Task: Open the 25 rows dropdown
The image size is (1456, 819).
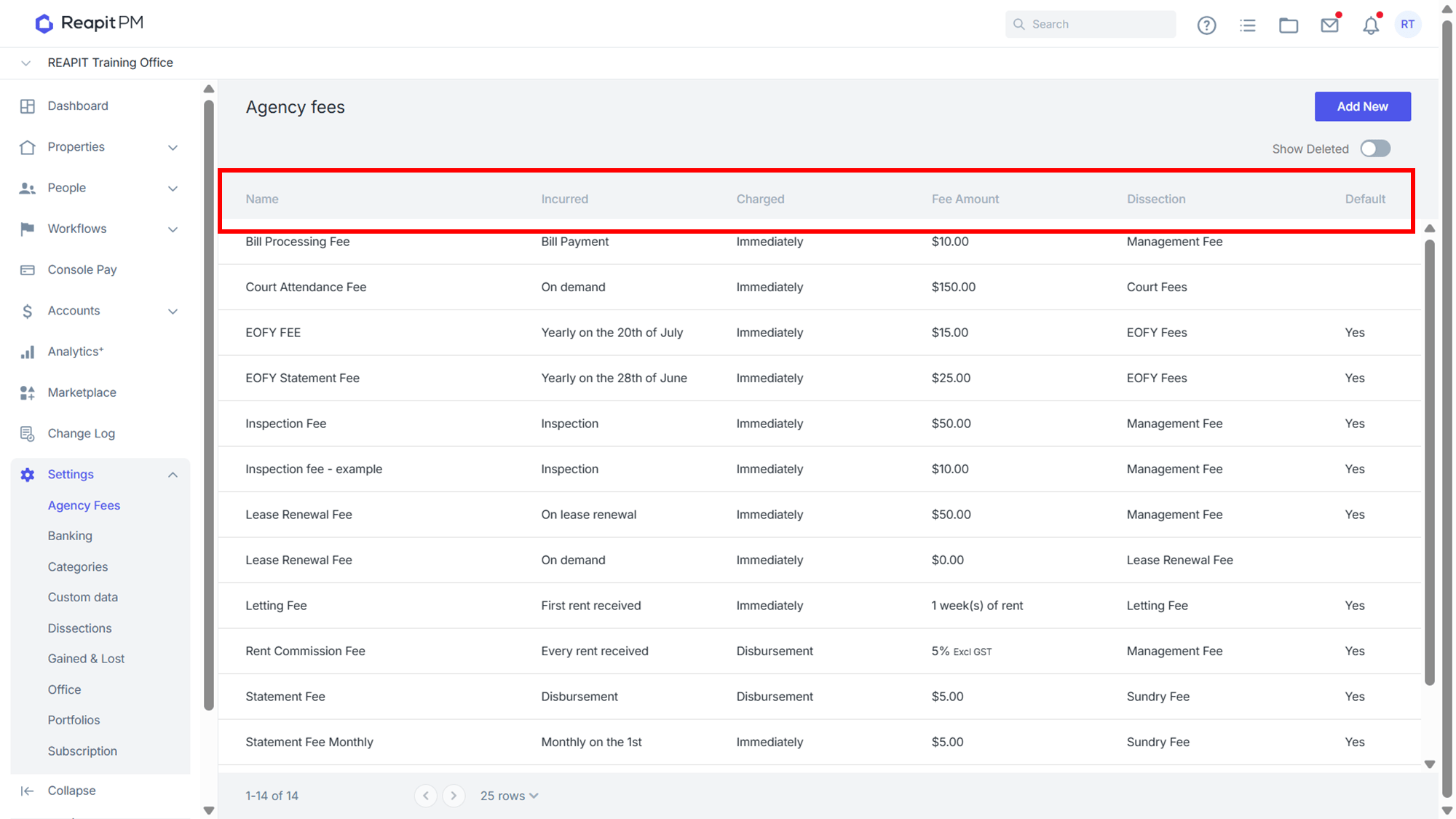Action: 509,796
